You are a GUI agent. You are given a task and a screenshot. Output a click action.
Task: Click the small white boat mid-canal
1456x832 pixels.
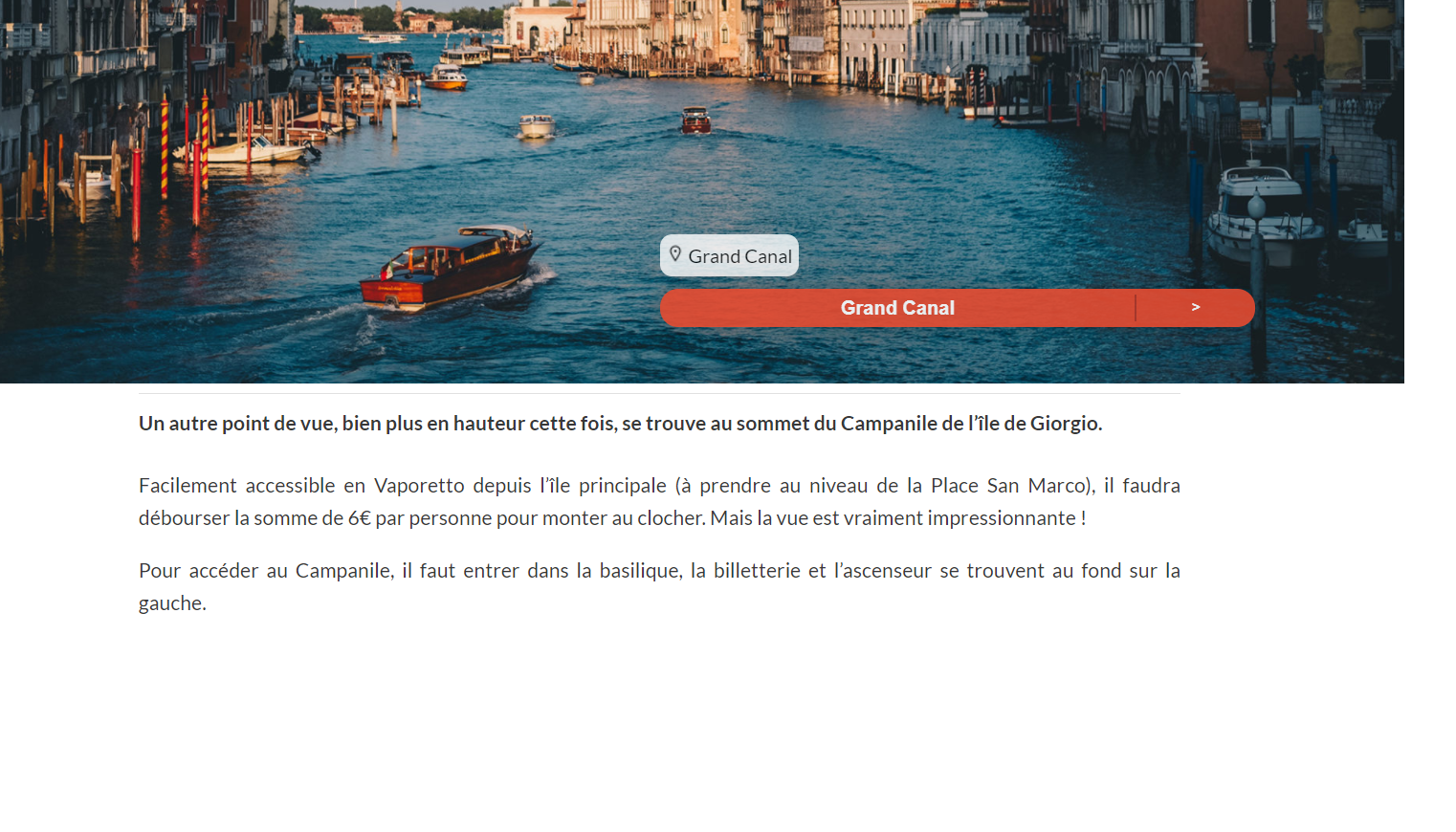[x=537, y=126]
